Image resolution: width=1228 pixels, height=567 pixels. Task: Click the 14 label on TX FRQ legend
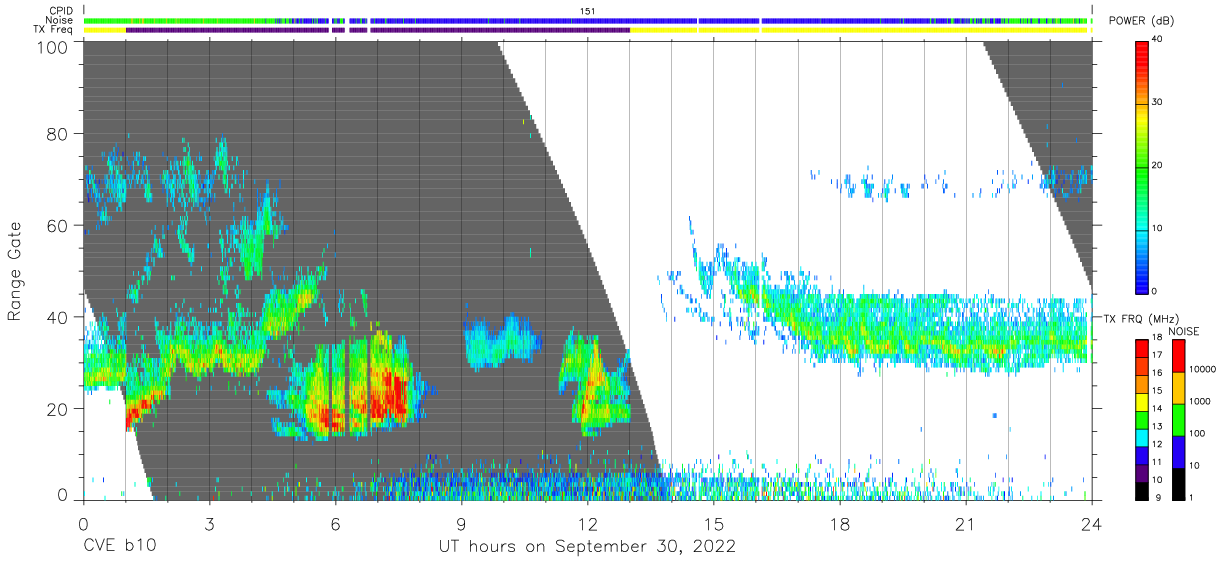point(1156,408)
